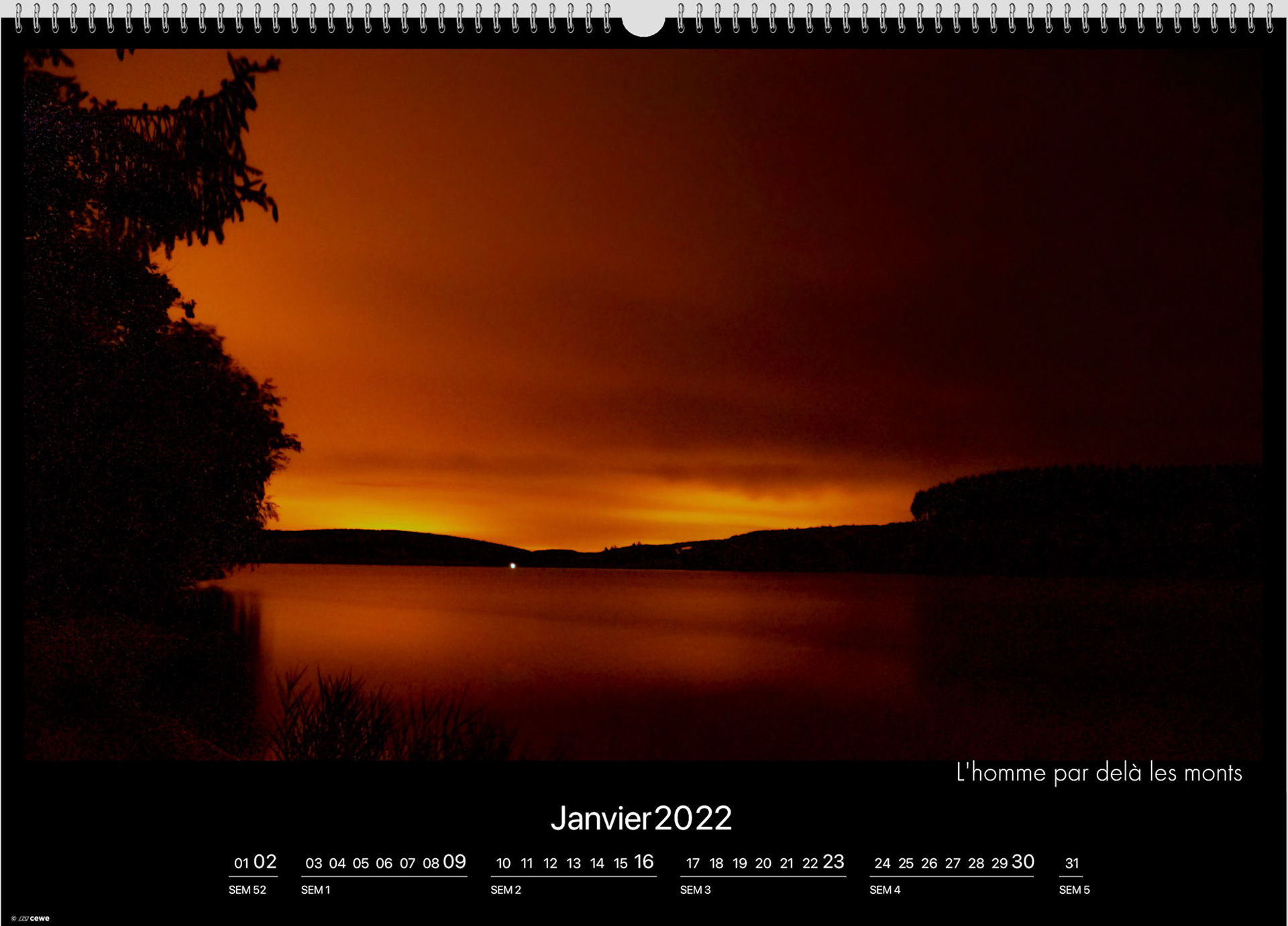The height and width of the screenshot is (926, 1288).
Task: Select date 01 in the calendar row
Action: (241, 863)
